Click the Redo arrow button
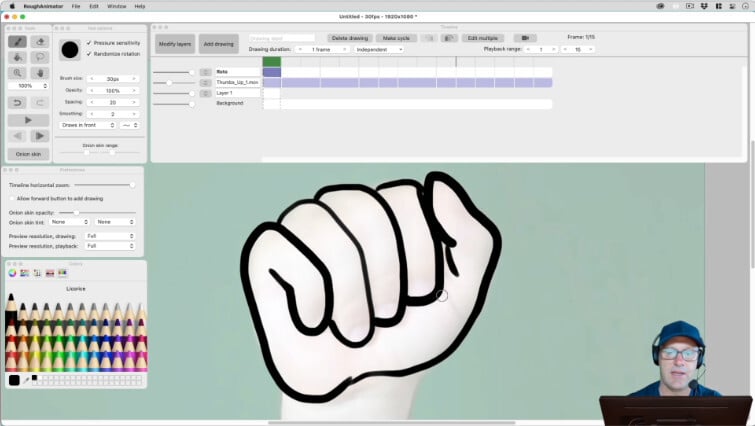The height and width of the screenshot is (426, 755). [40, 103]
